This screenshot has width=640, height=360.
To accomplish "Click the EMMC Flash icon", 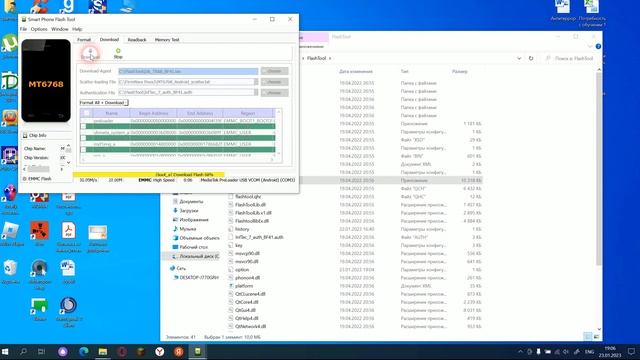I will [24, 179].
